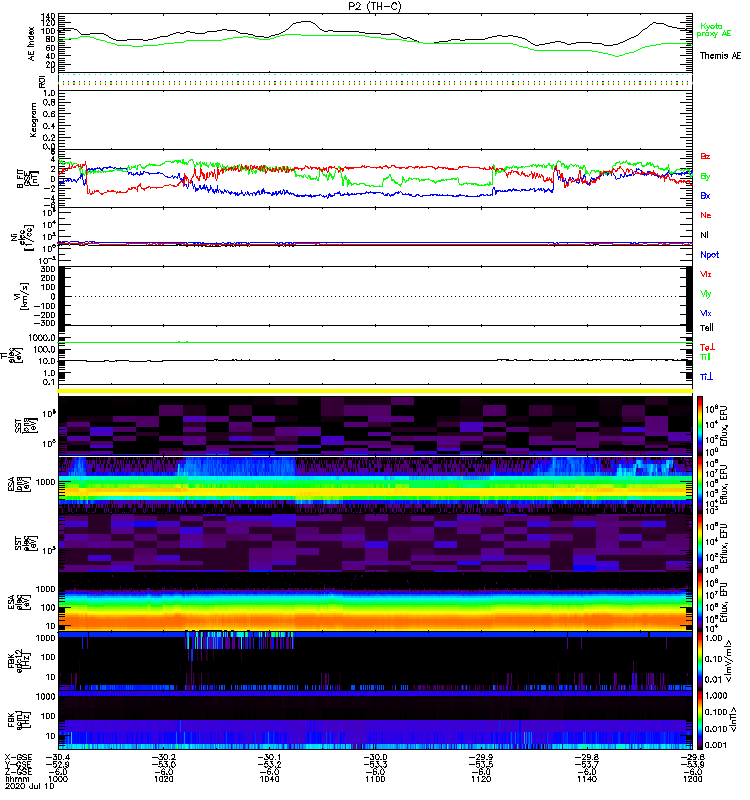This screenshot has height=800, width=750.
Task: Click the X-GSE value -30.1
Action: point(269,757)
